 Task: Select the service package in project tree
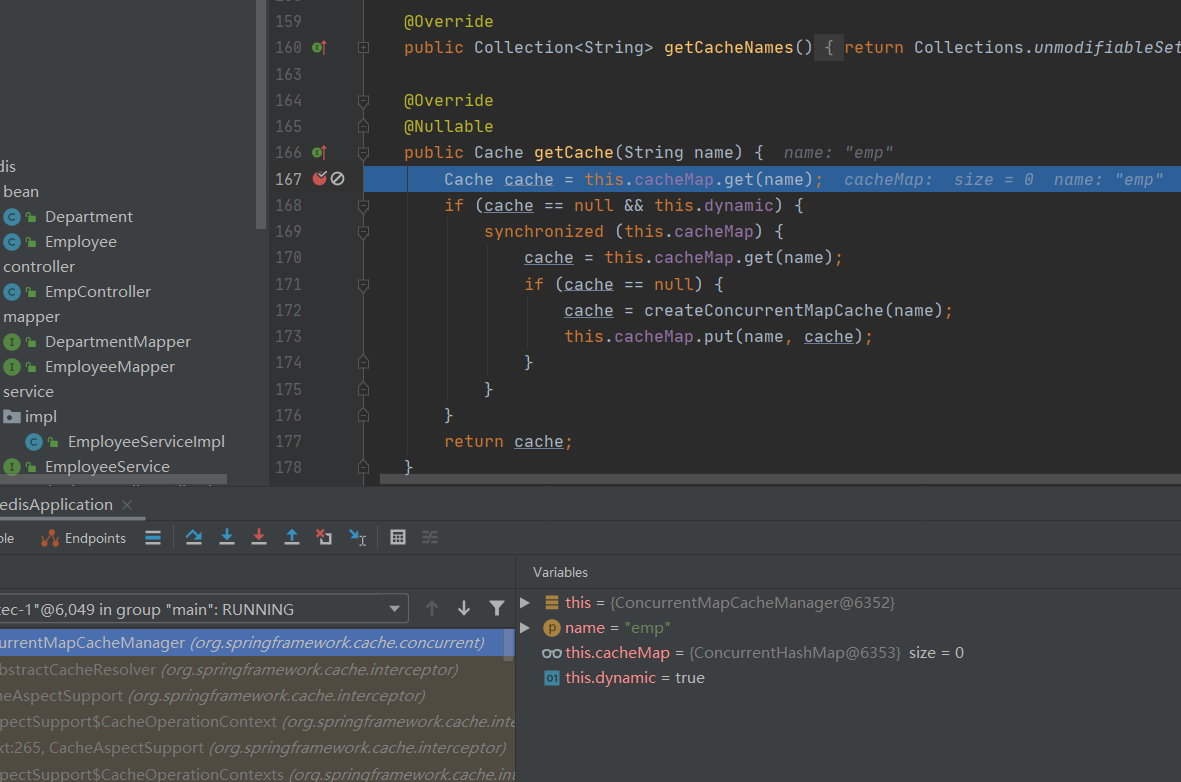(28, 392)
